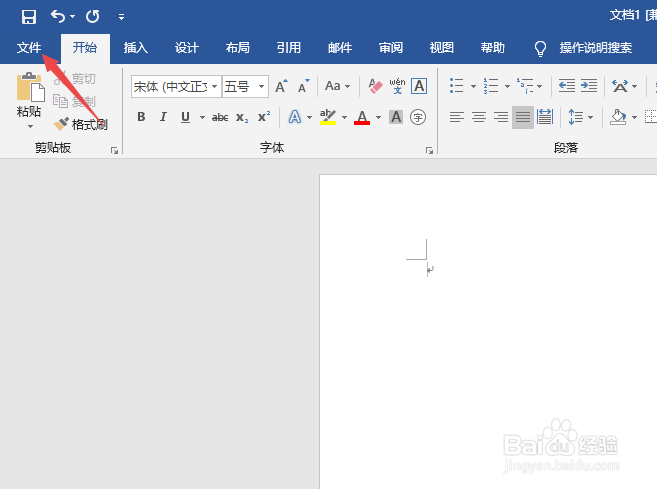Click the Shading paint bucket icon

(x=618, y=117)
